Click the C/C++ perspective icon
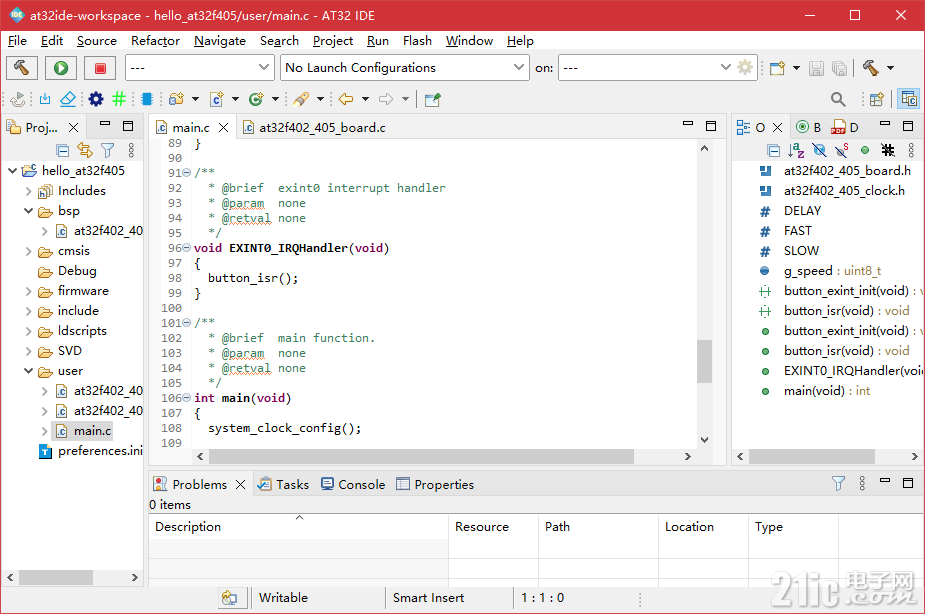 908,98
